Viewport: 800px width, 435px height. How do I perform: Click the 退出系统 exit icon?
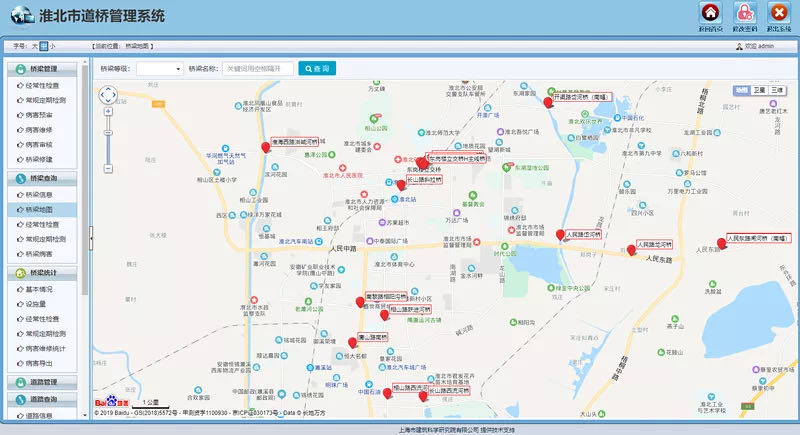pyautogui.click(x=777, y=13)
